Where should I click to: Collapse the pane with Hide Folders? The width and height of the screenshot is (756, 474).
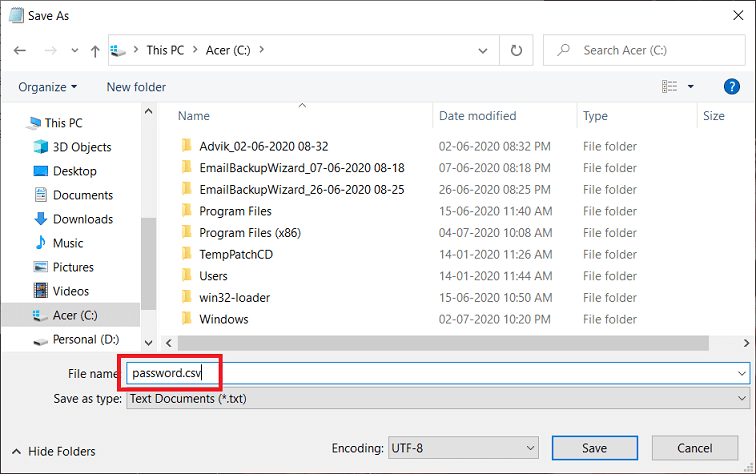(53, 452)
